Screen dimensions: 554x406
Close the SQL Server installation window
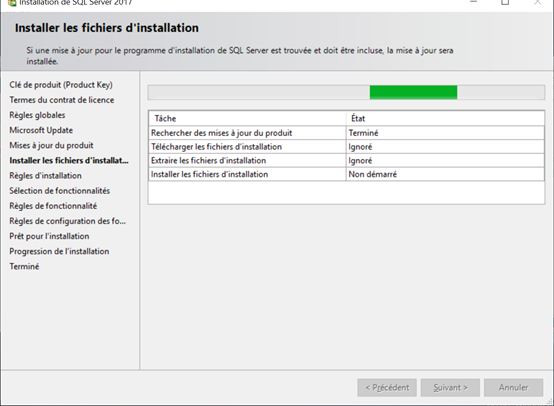tap(537, 2)
